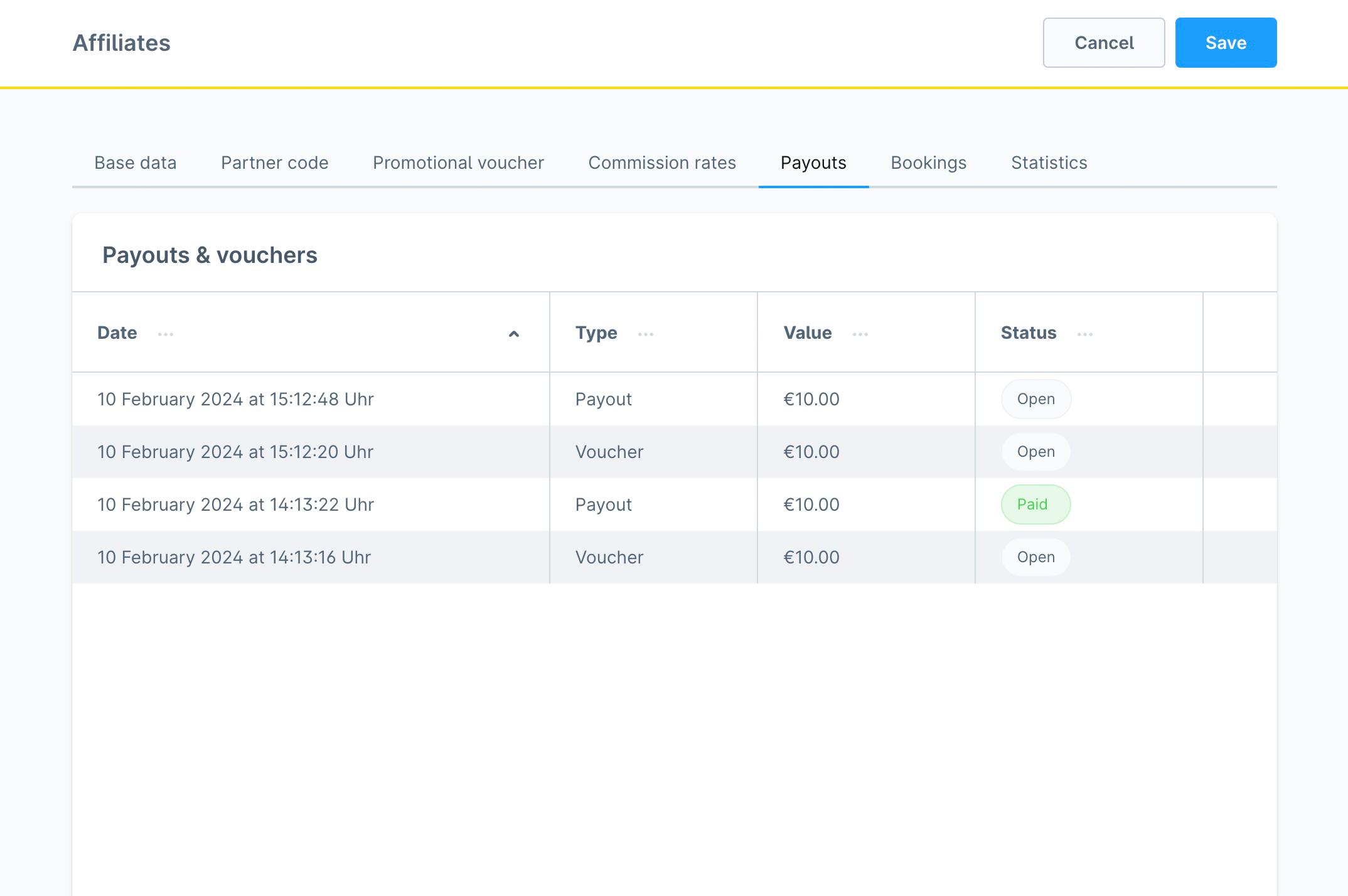Toggle Date column sort order arrow
1348x896 pixels.
(514, 334)
